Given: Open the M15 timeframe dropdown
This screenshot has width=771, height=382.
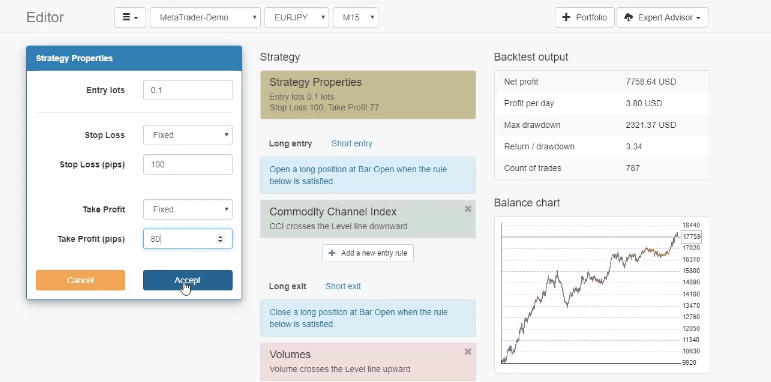Looking at the screenshot, I should pos(356,17).
